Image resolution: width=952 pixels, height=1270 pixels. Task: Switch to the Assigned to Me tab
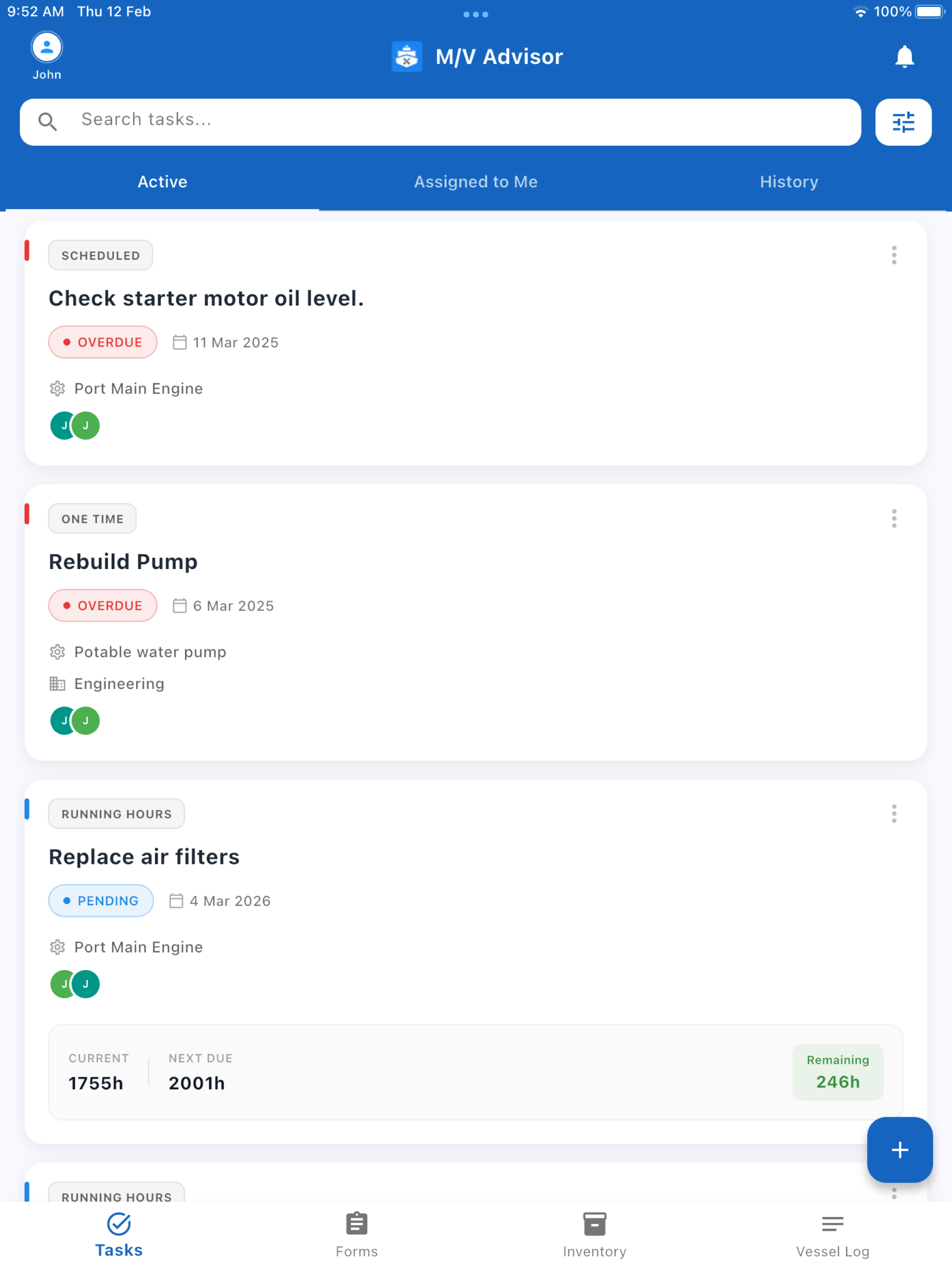click(476, 182)
